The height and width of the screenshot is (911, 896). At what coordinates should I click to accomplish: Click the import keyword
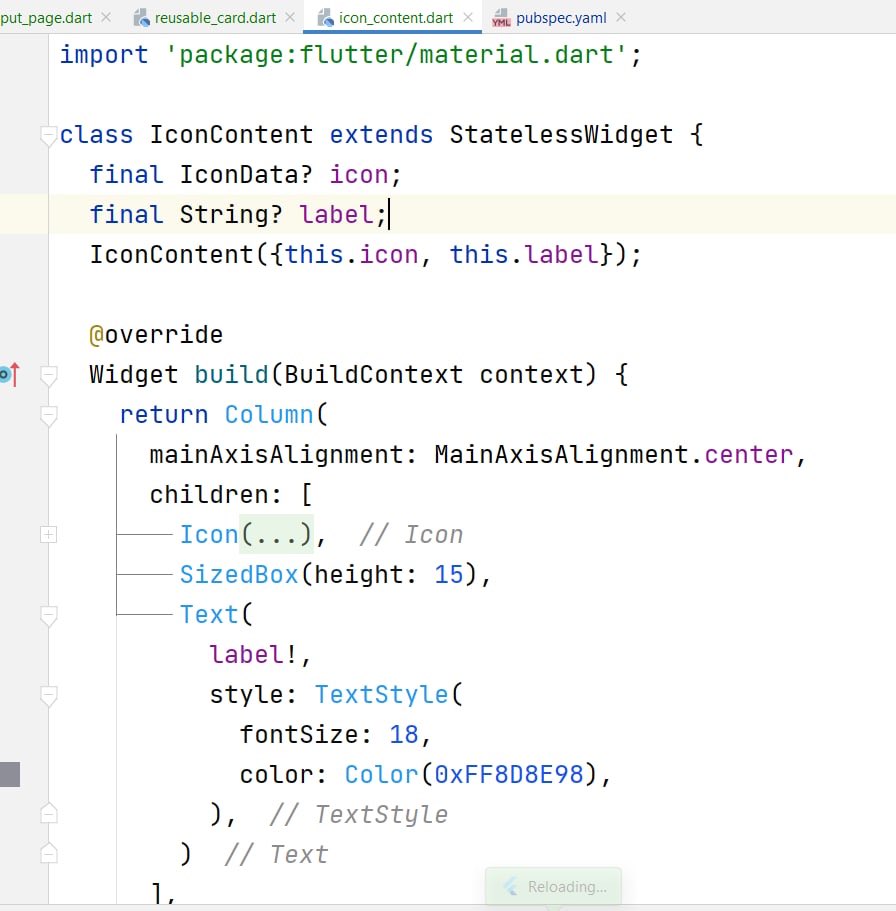104,55
